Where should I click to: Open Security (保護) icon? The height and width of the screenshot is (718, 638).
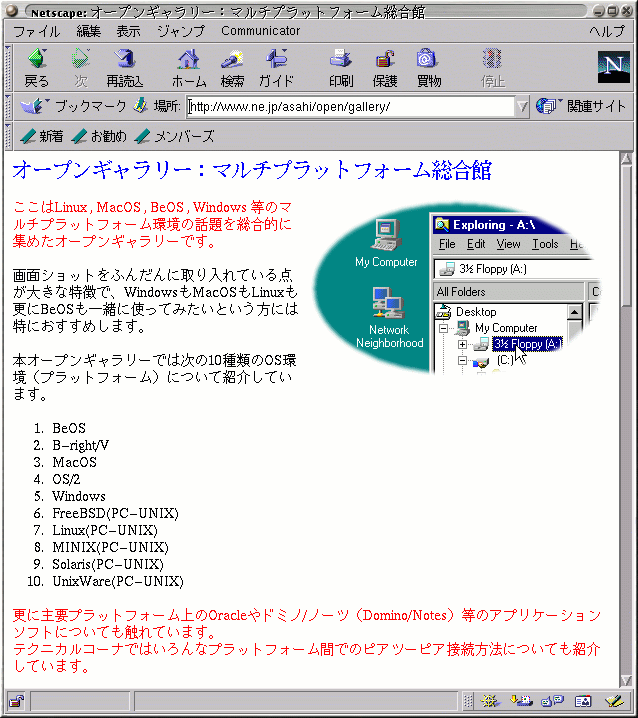pyautogui.click(x=385, y=68)
